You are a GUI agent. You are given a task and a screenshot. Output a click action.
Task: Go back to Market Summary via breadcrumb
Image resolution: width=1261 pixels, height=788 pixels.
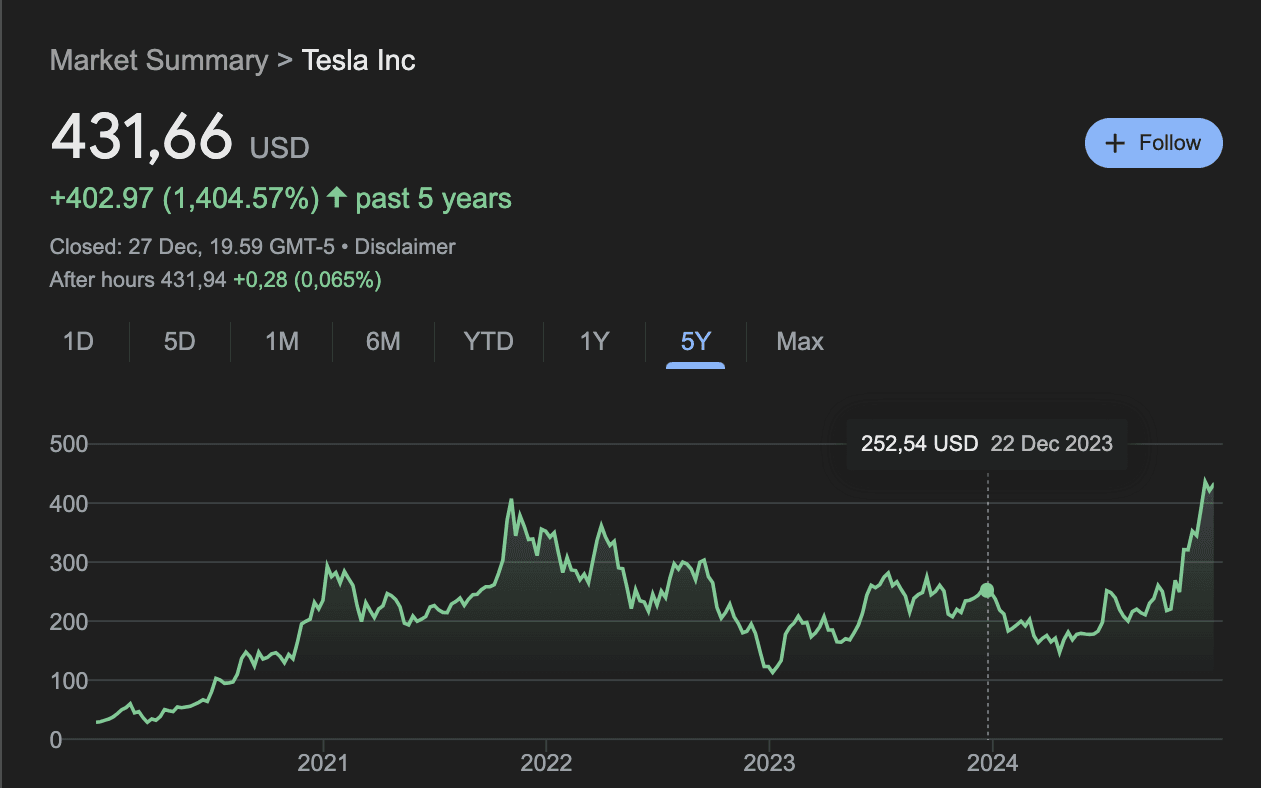click(x=158, y=60)
